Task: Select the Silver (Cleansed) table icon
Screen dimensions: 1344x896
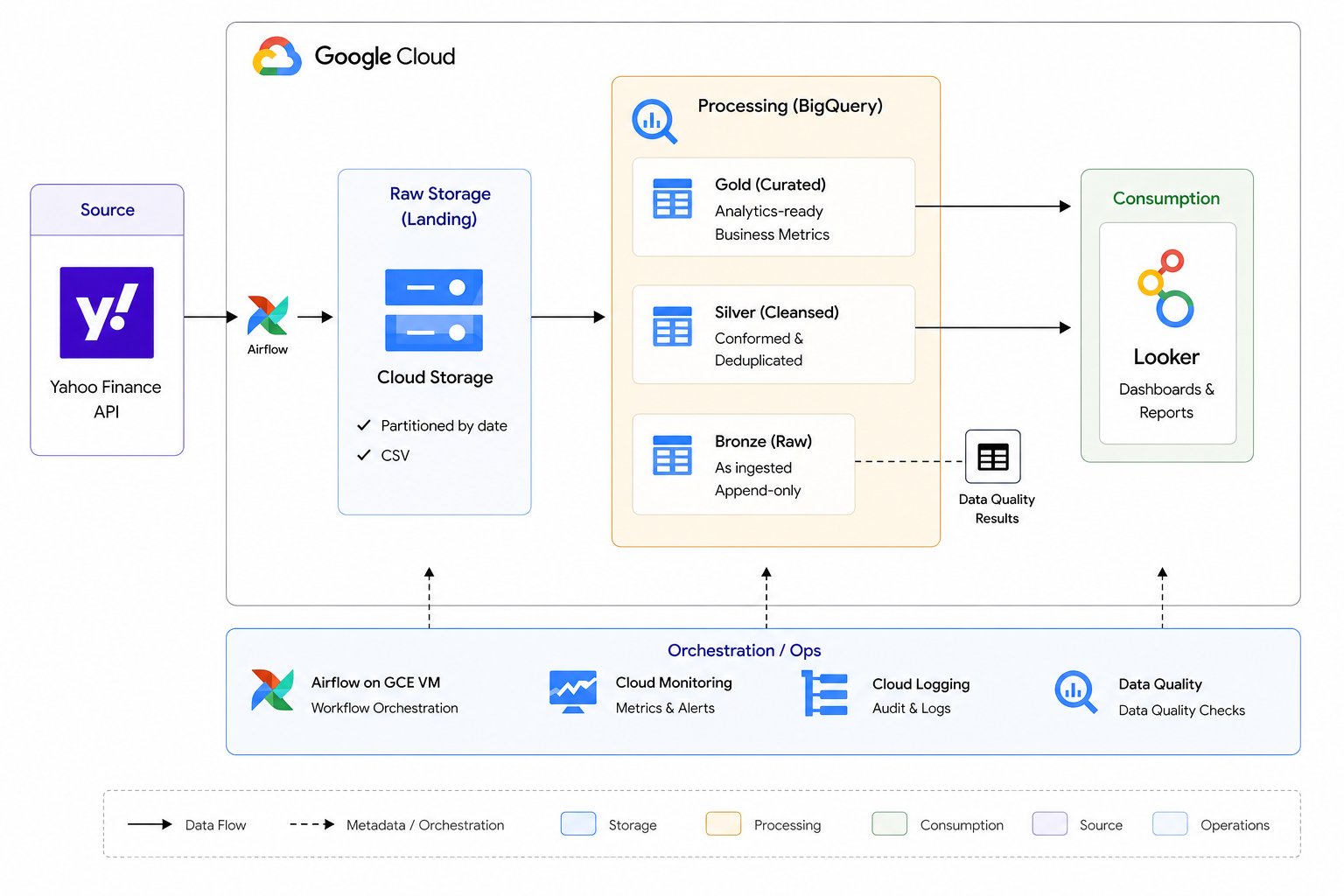Action: [672, 325]
